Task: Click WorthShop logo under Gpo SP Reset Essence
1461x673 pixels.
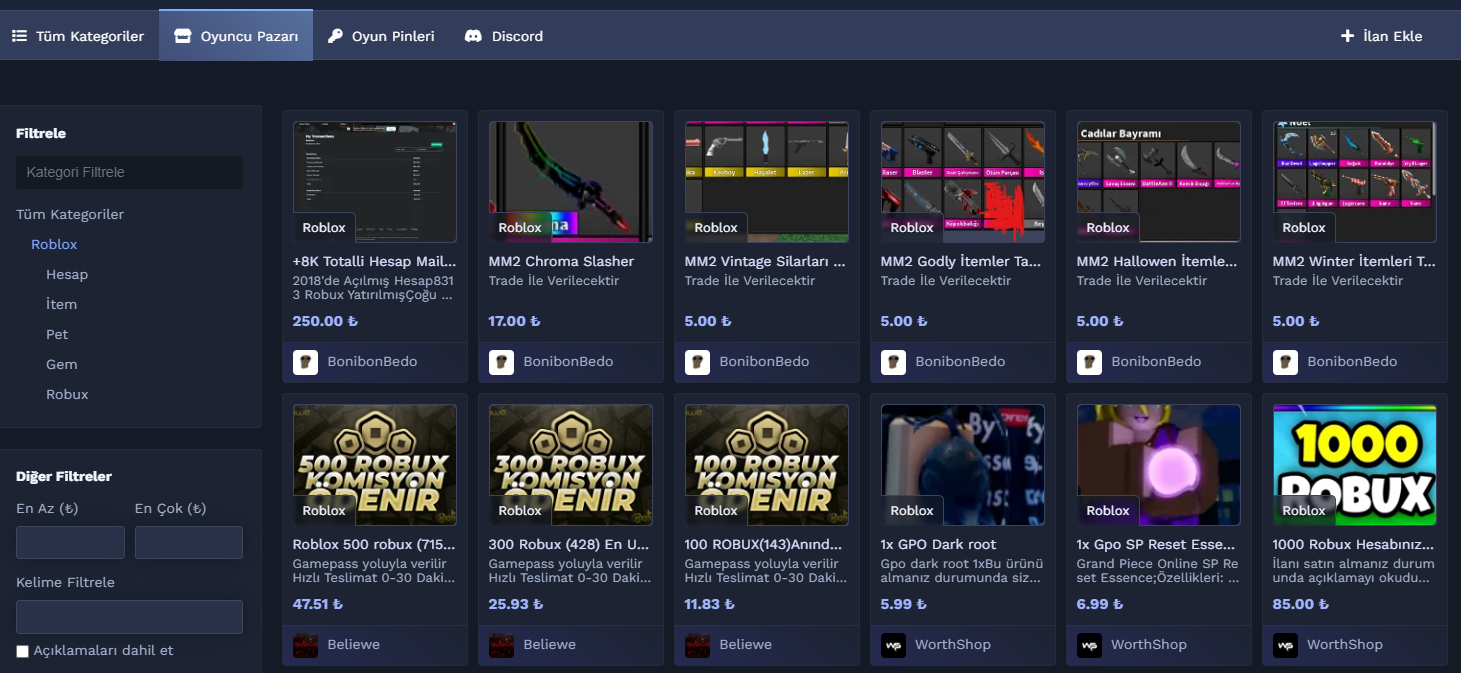Action: click(1089, 645)
